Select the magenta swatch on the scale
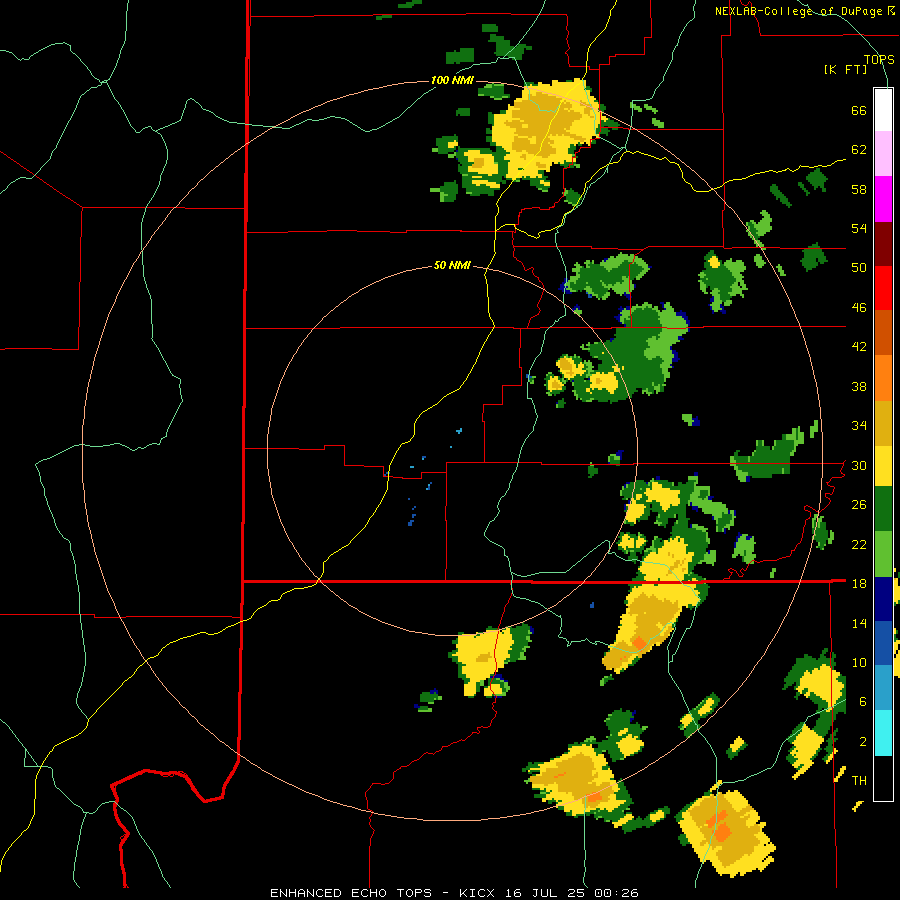Image resolution: width=900 pixels, height=900 pixels. click(883, 199)
